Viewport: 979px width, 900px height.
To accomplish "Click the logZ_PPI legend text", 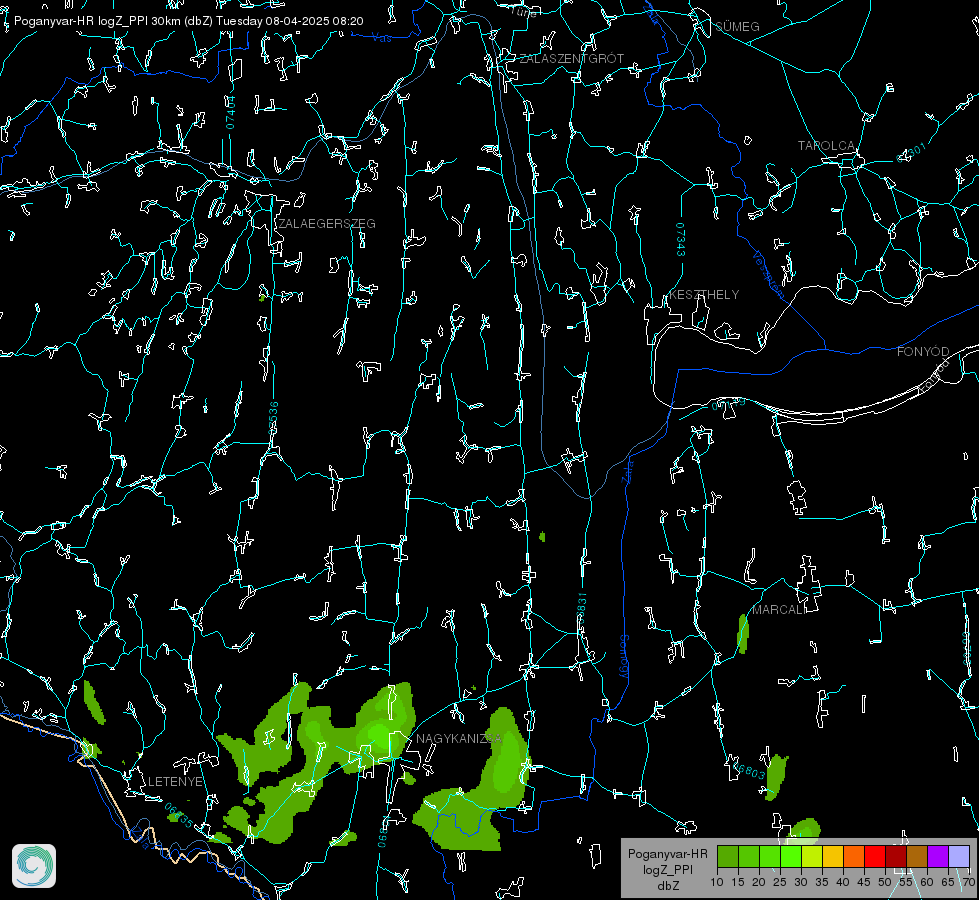I will [668, 869].
